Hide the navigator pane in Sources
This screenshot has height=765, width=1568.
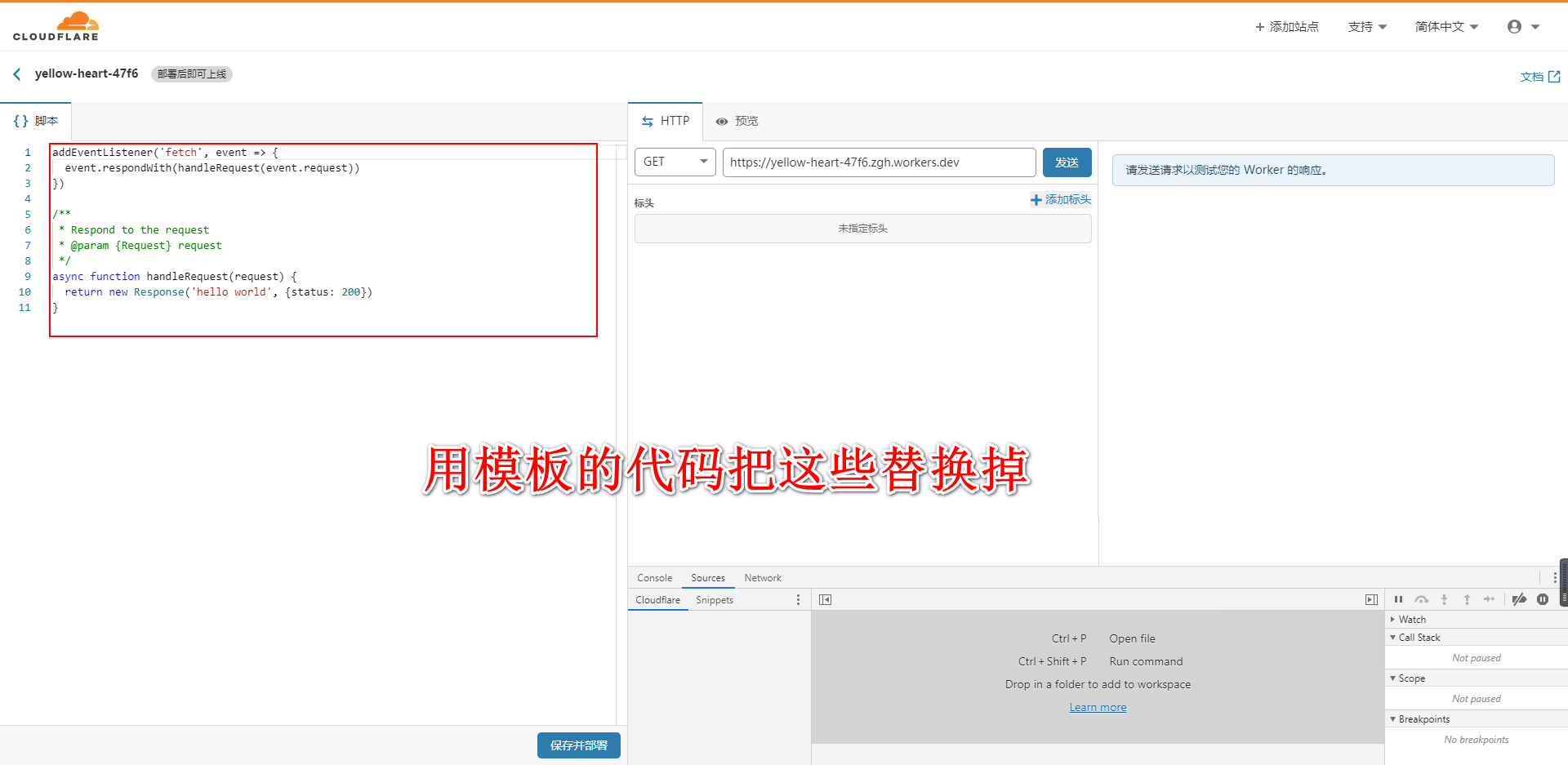point(826,600)
